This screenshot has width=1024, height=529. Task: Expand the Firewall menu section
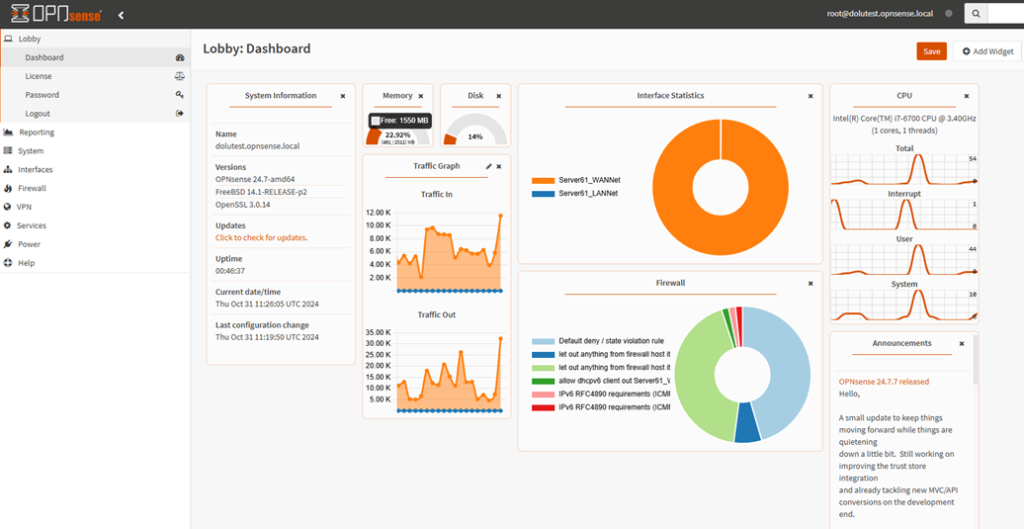[95, 188]
